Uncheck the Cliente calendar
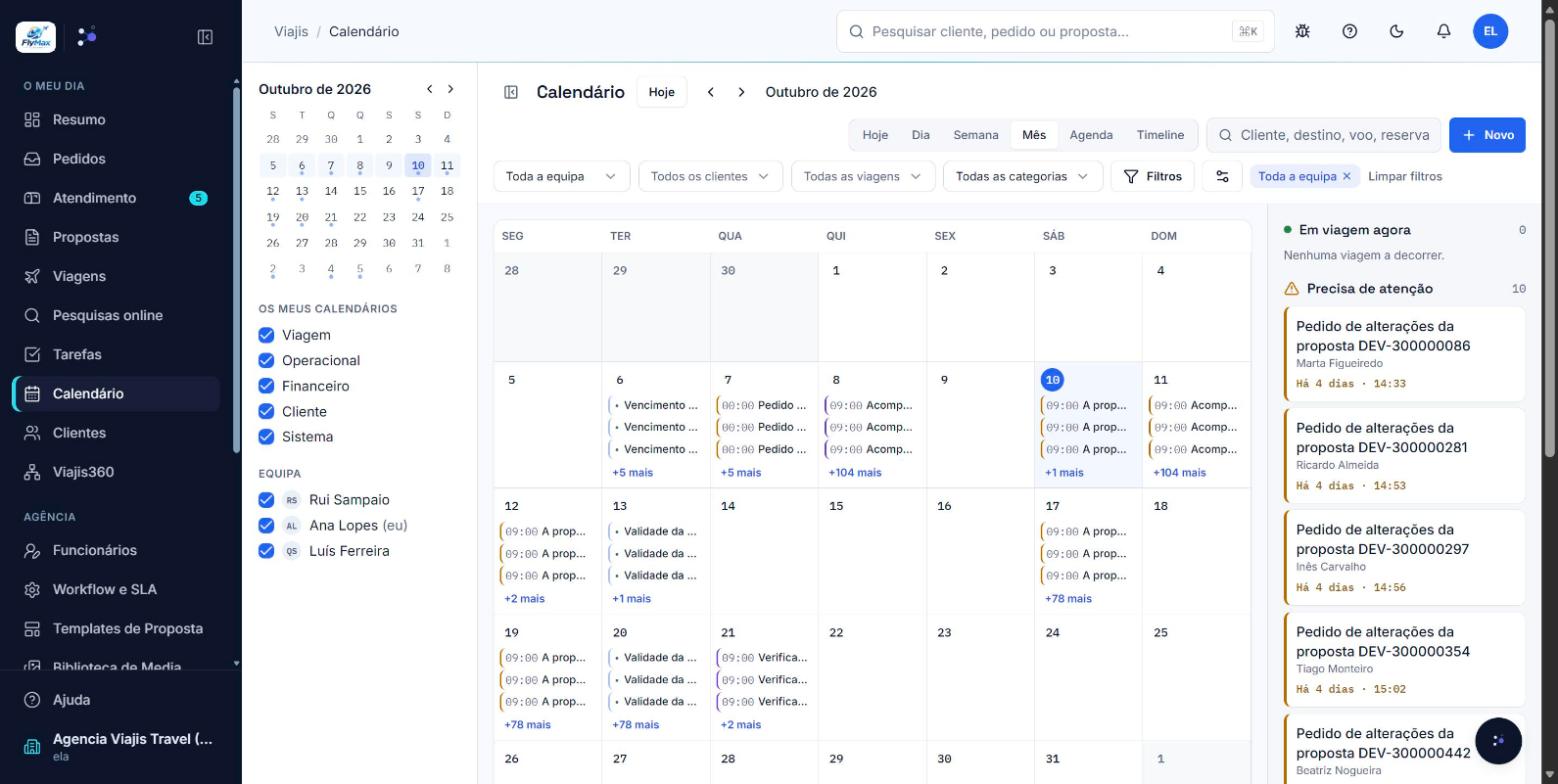The width and height of the screenshot is (1558, 784). point(266,411)
